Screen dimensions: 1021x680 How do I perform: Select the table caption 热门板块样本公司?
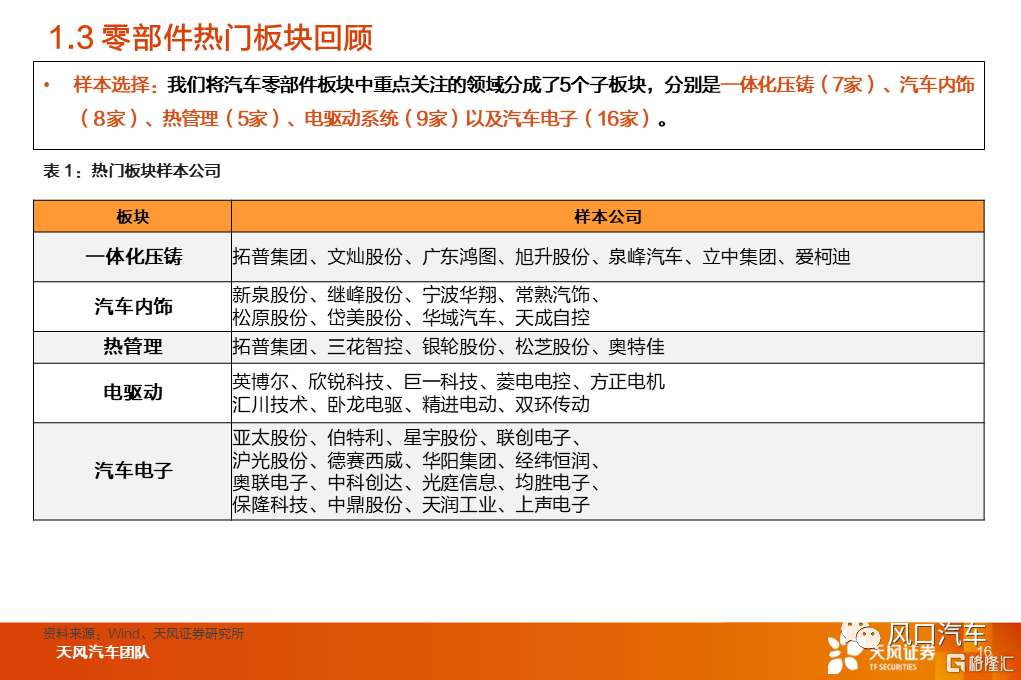pos(156,171)
